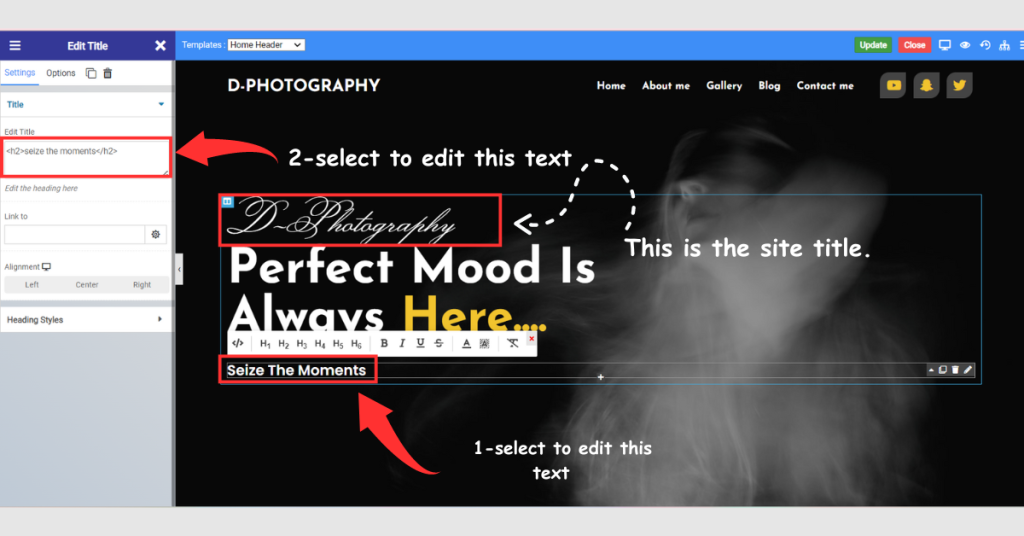Switch responsive view with the desktop monitor icon
Screen dimensions: 1024x536
click(x=944, y=45)
